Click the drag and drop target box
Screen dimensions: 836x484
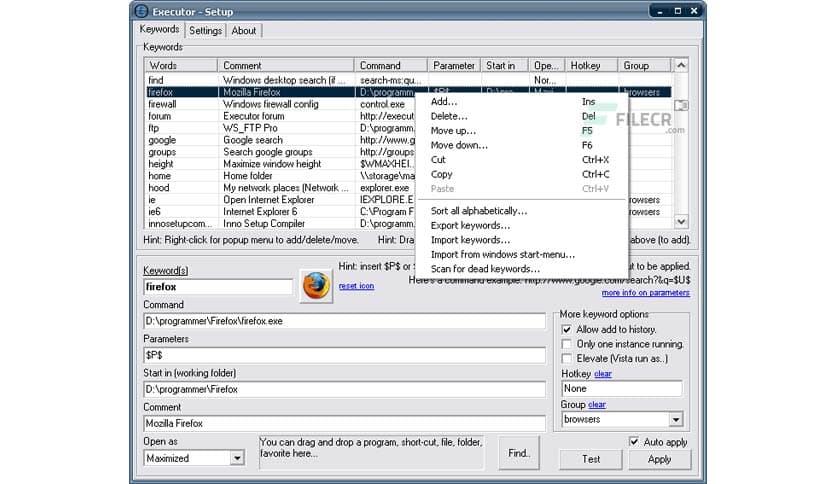point(372,453)
